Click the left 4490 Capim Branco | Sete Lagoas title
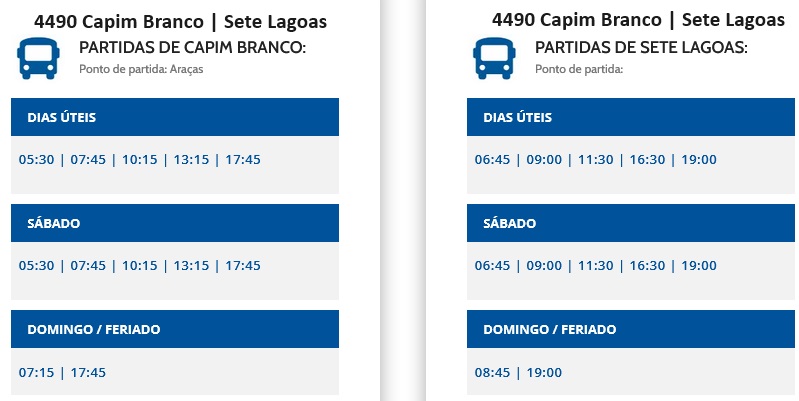The image size is (799, 401). [180, 22]
